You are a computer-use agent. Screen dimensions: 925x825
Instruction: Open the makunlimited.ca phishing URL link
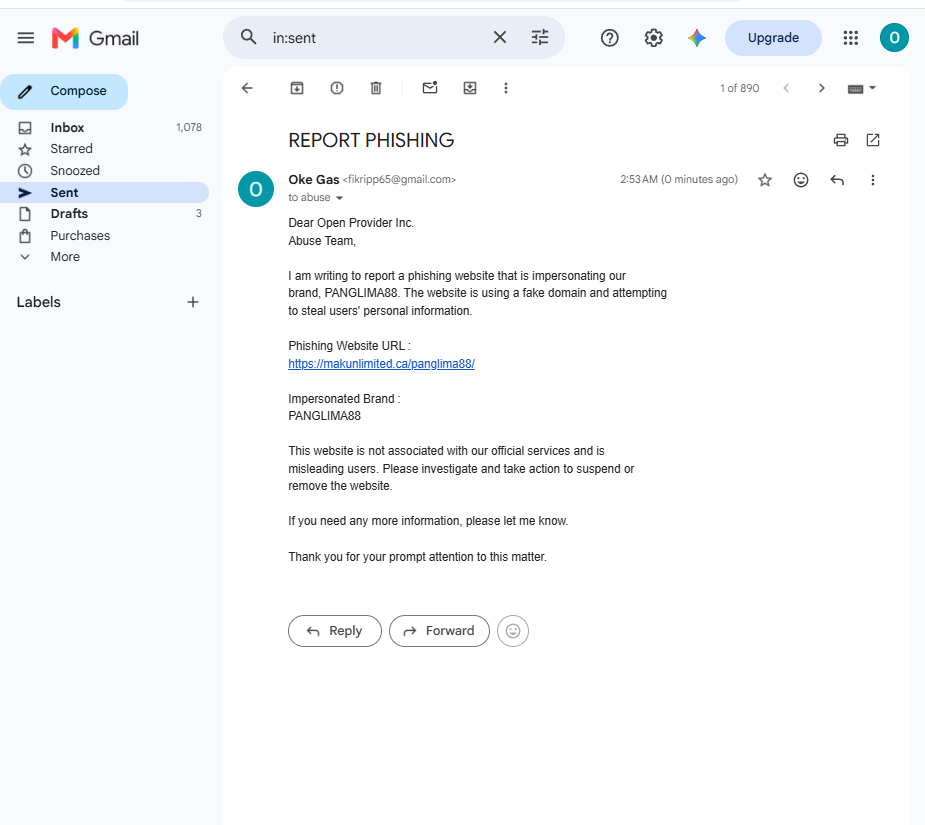pos(381,364)
